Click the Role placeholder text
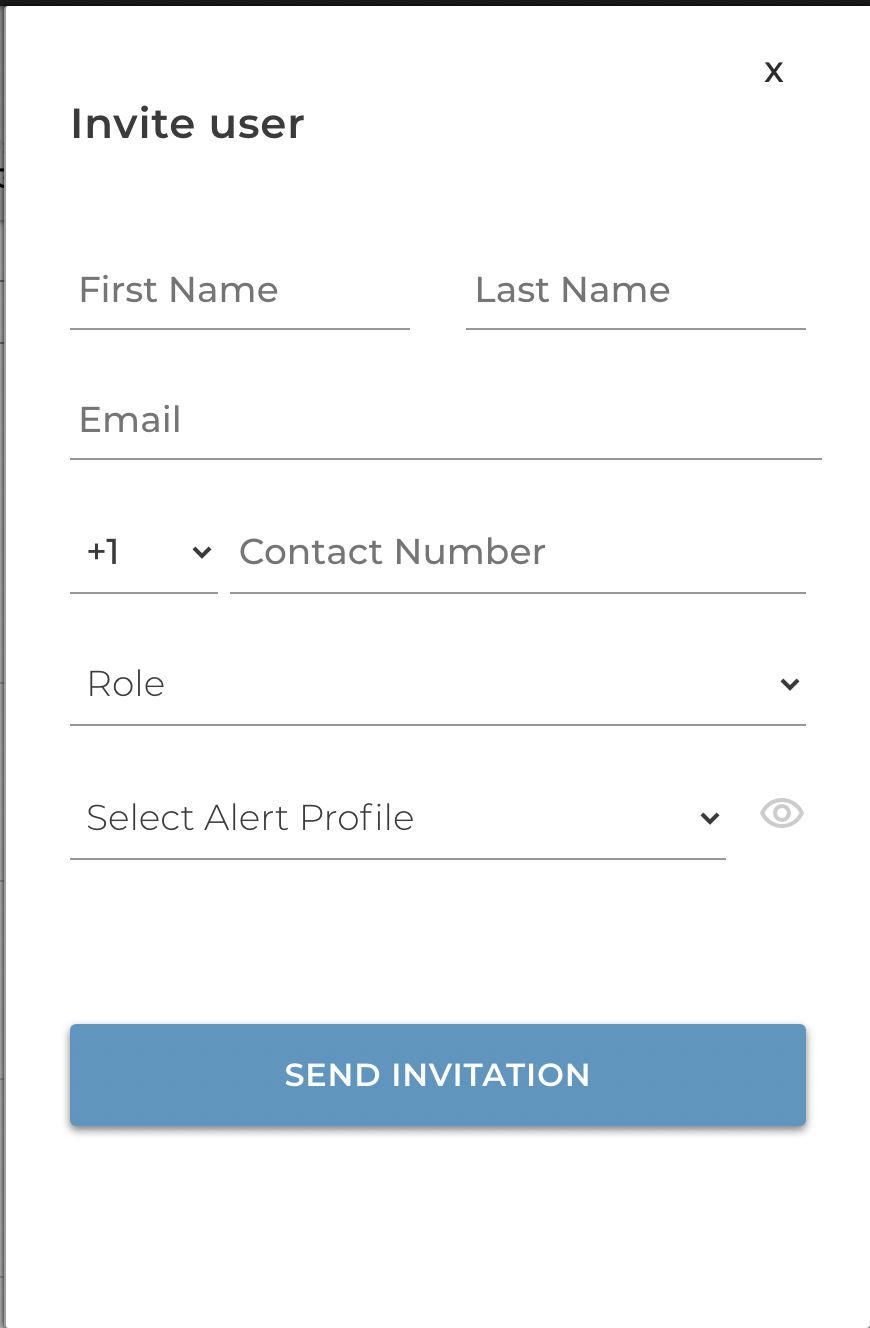Screen dimensions: 870x1328 tap(126, 684)
